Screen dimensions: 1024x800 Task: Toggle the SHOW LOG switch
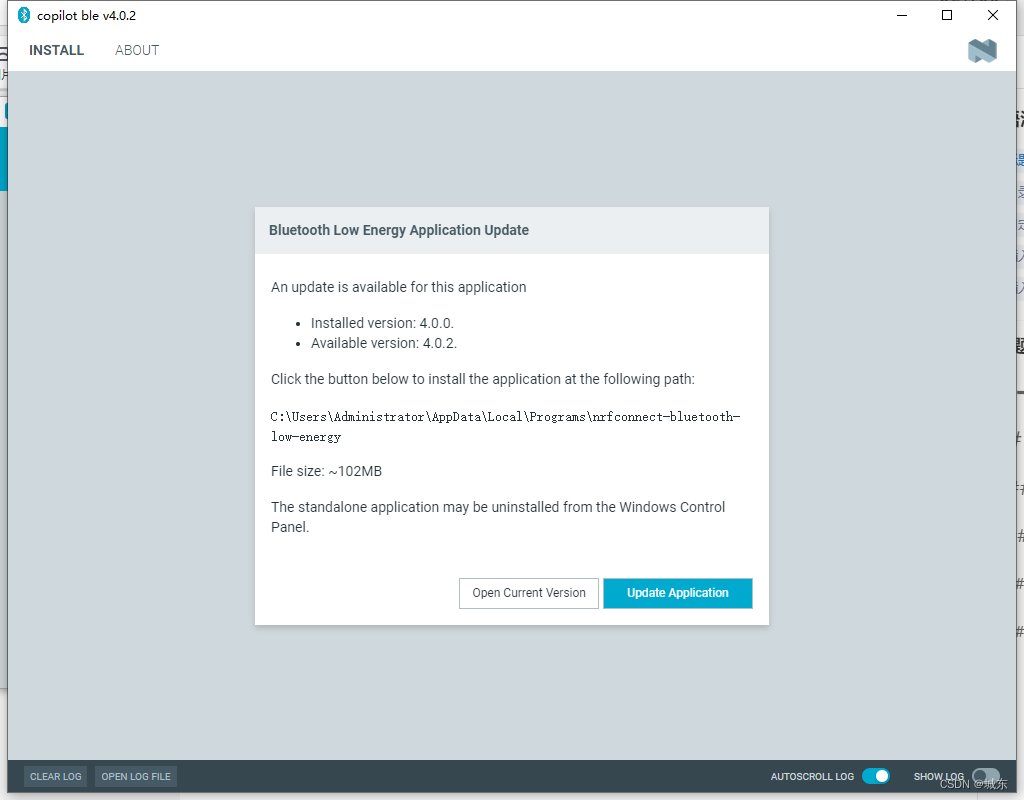click(985, 776)
